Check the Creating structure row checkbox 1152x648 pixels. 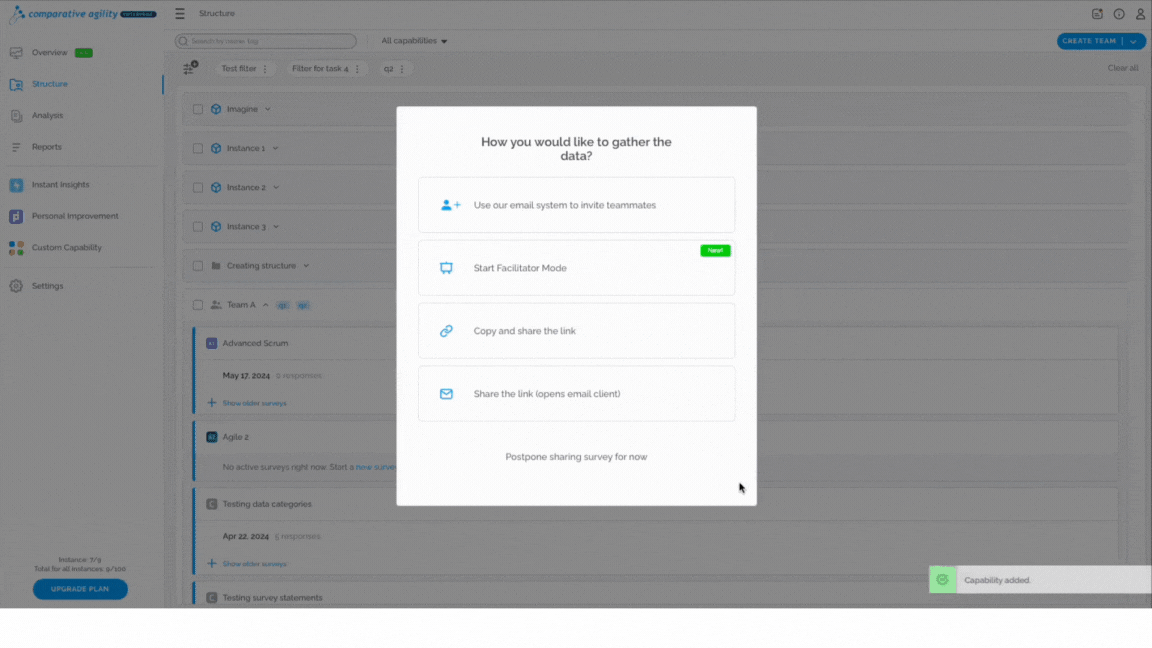pyautogui.click(x=198, y=266)
